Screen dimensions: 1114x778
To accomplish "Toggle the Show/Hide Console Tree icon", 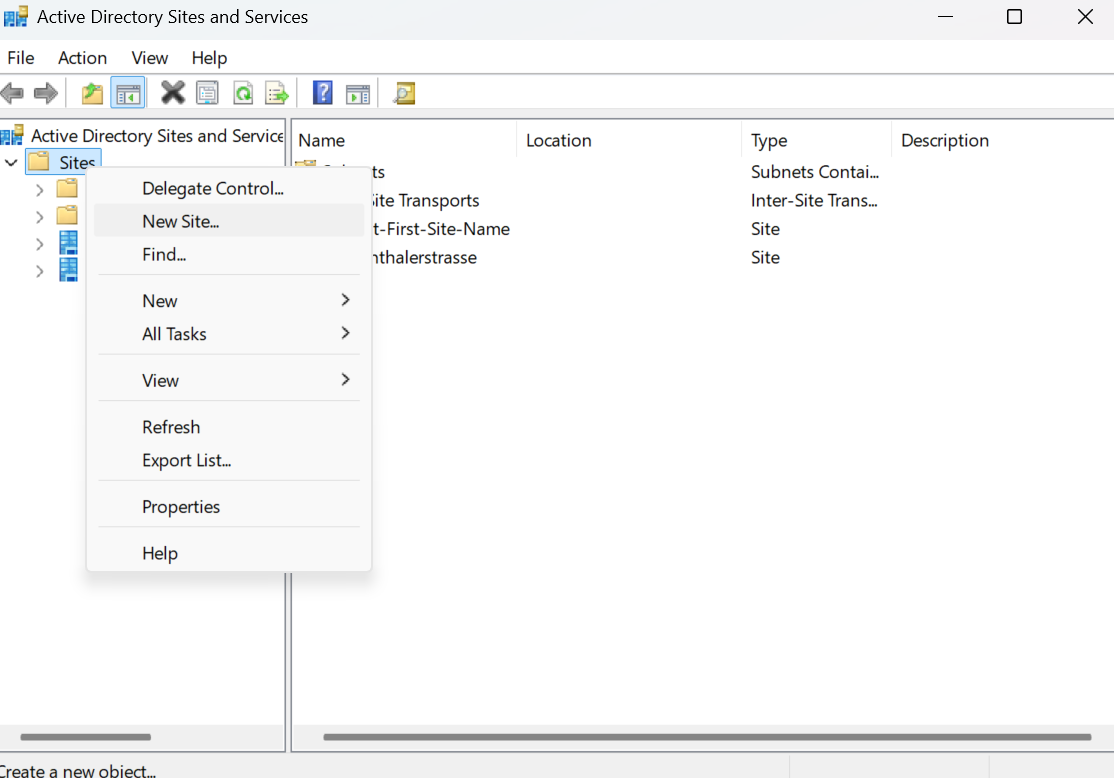I will (x=128, y=93).
